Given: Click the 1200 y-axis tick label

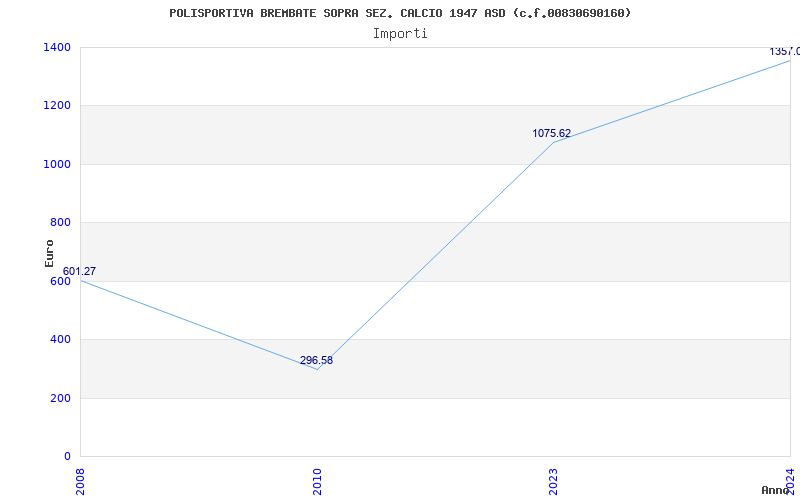Looking at the screenshot, I should [x=57, y=106].
